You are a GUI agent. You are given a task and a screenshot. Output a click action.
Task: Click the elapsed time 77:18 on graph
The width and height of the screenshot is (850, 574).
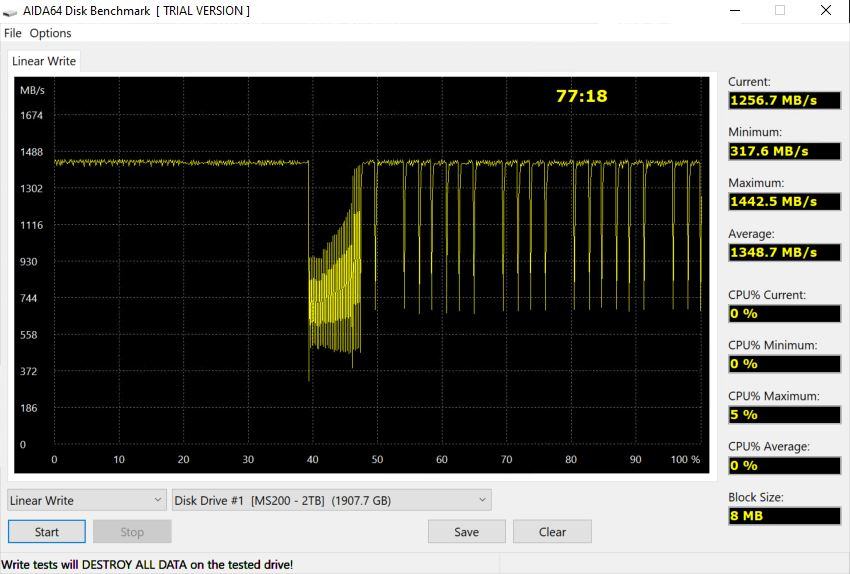pyautogui.click(x=582, y=96)
